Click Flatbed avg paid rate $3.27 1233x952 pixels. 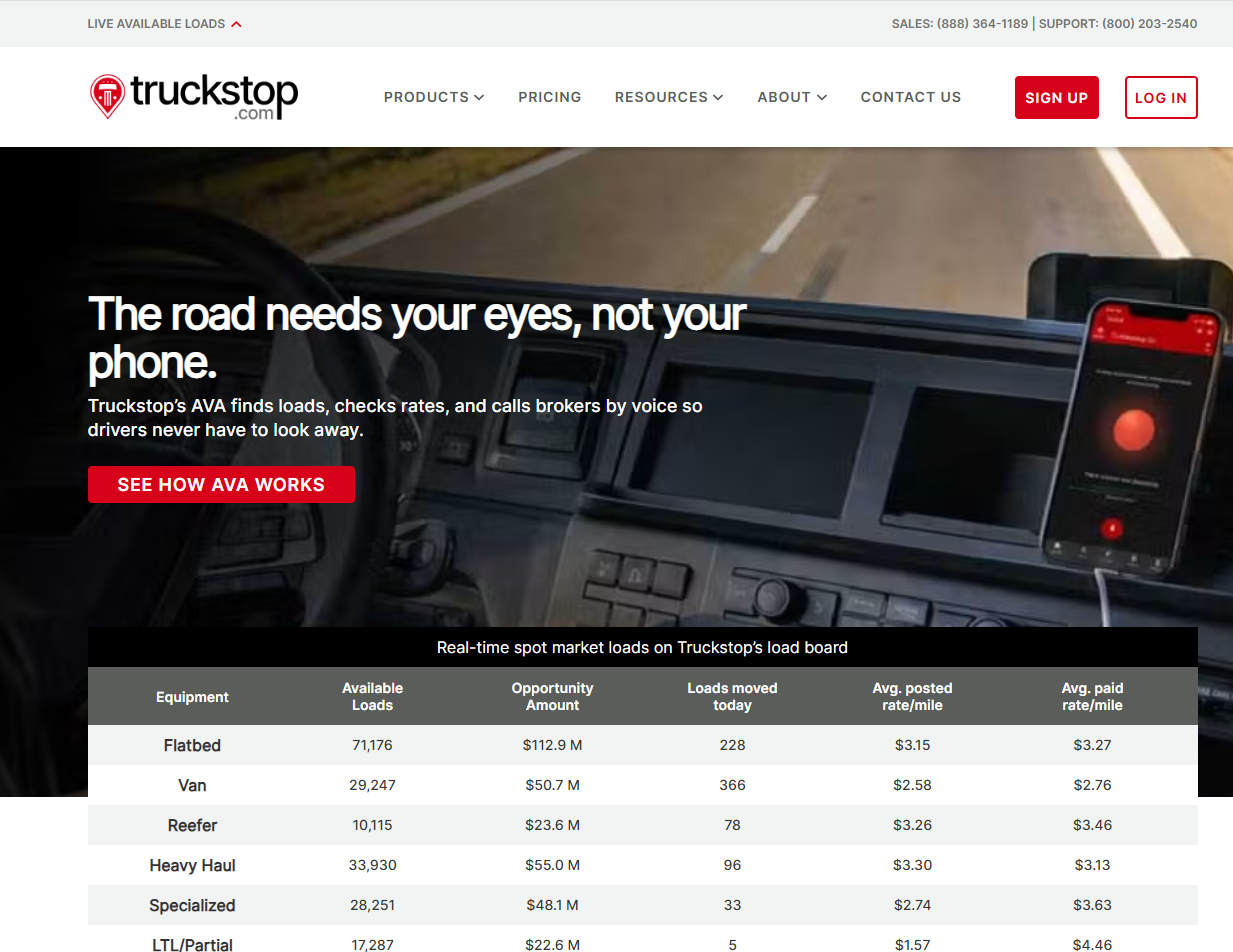(1092, 745)
